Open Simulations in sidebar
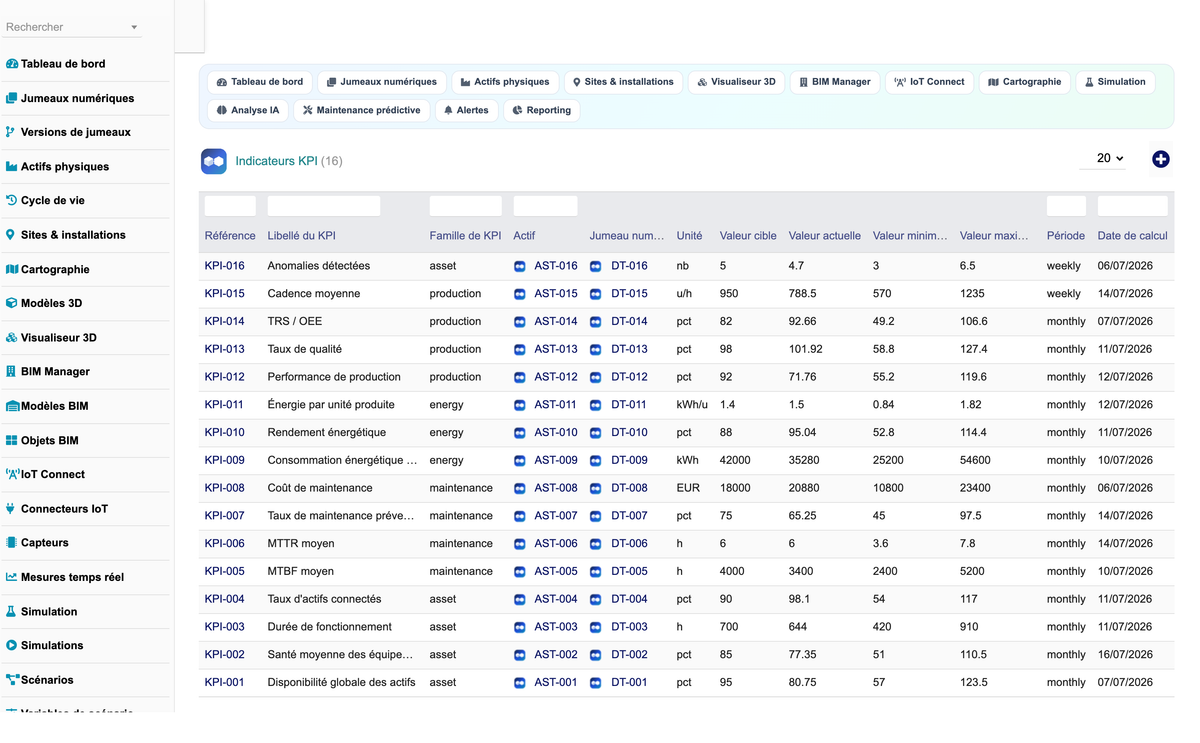The width and height of the screenshot is (1200, 743). pos(44,645)
